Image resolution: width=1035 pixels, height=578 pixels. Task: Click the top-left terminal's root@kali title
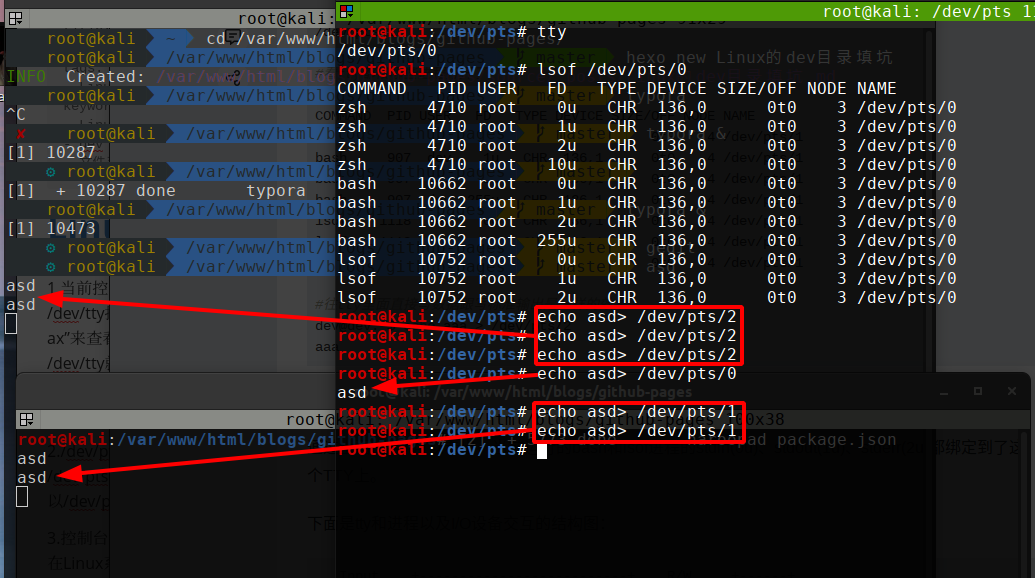pyautogui.click(x=285, y=18)
